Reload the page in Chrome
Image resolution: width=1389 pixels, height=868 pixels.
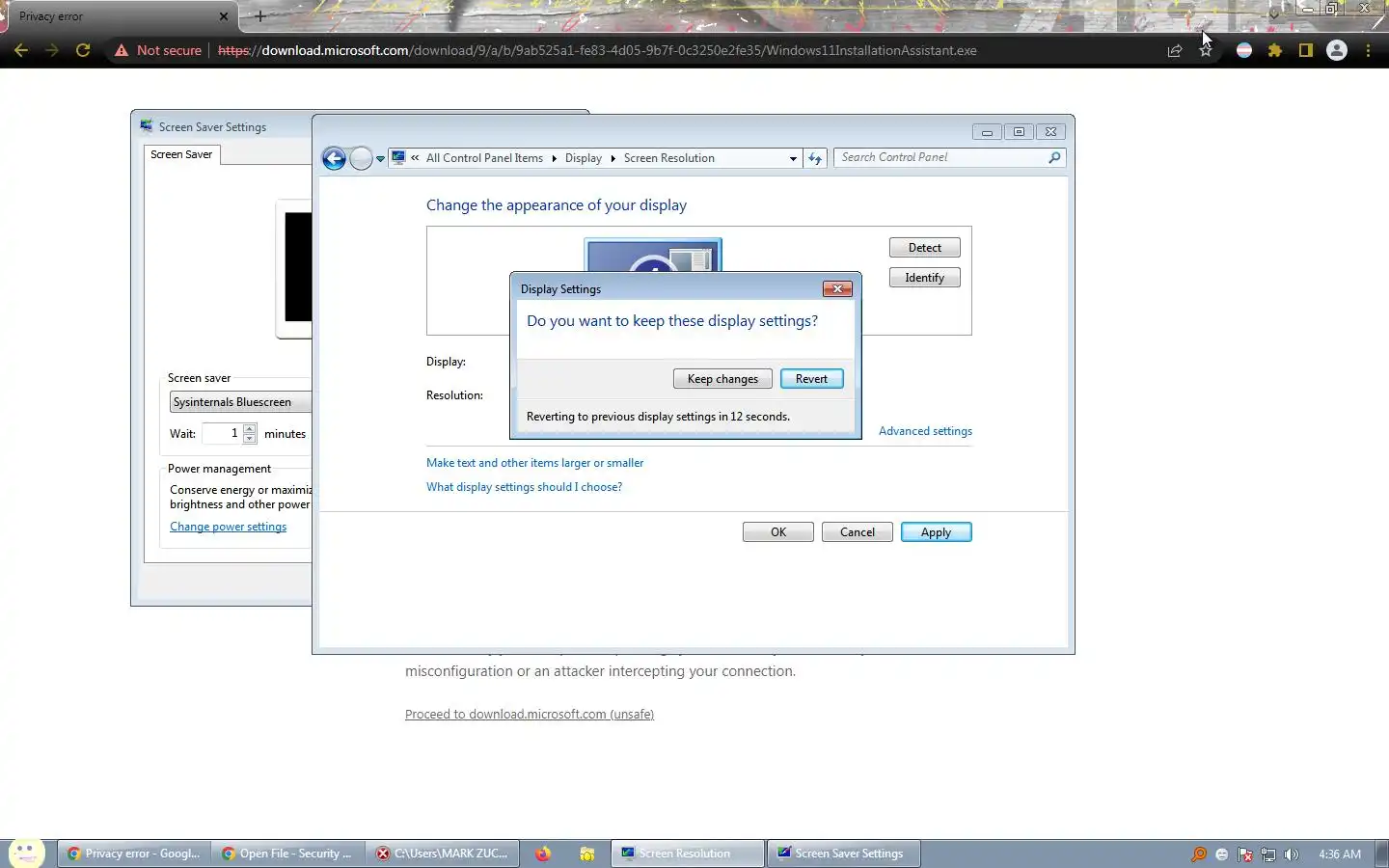(x=83, y=50)
